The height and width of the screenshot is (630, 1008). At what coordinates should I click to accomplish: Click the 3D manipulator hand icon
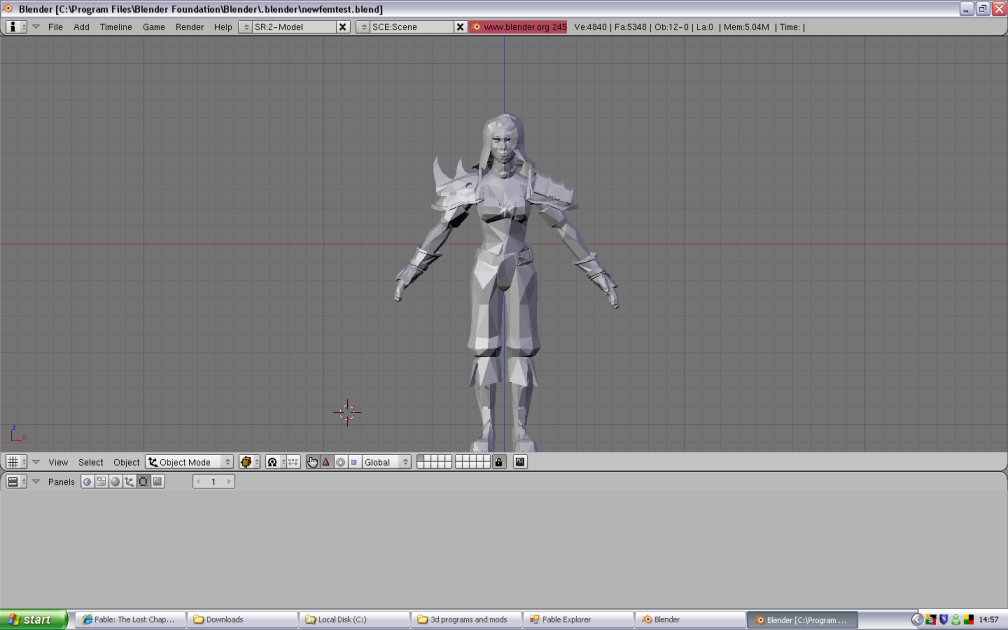click(x=313, y=462)
